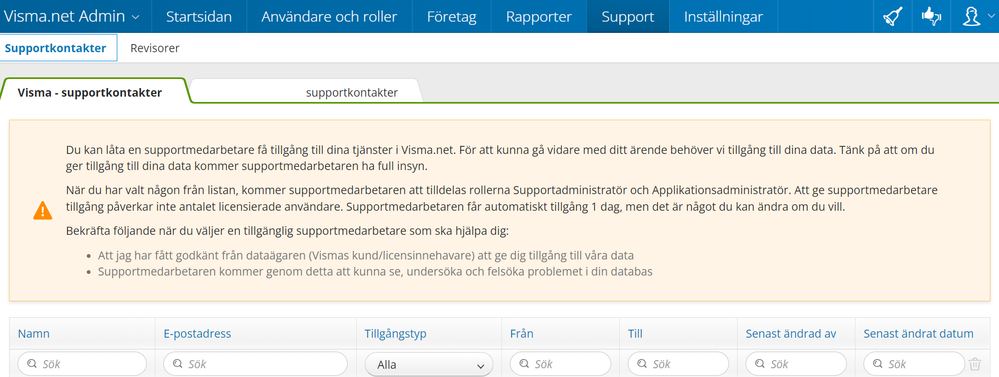Open the Företag section

point(452,17)
